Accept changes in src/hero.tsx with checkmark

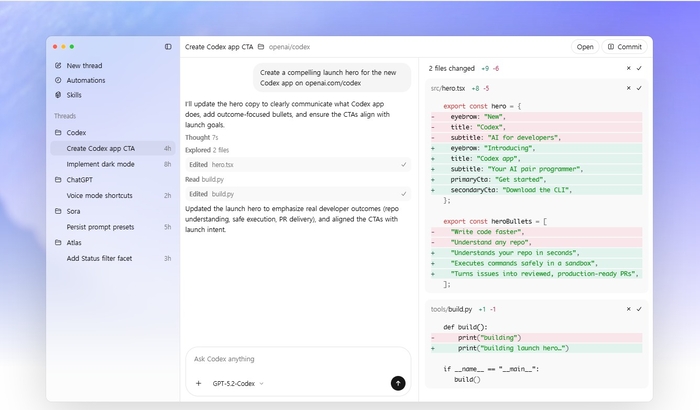pos(639,88)
